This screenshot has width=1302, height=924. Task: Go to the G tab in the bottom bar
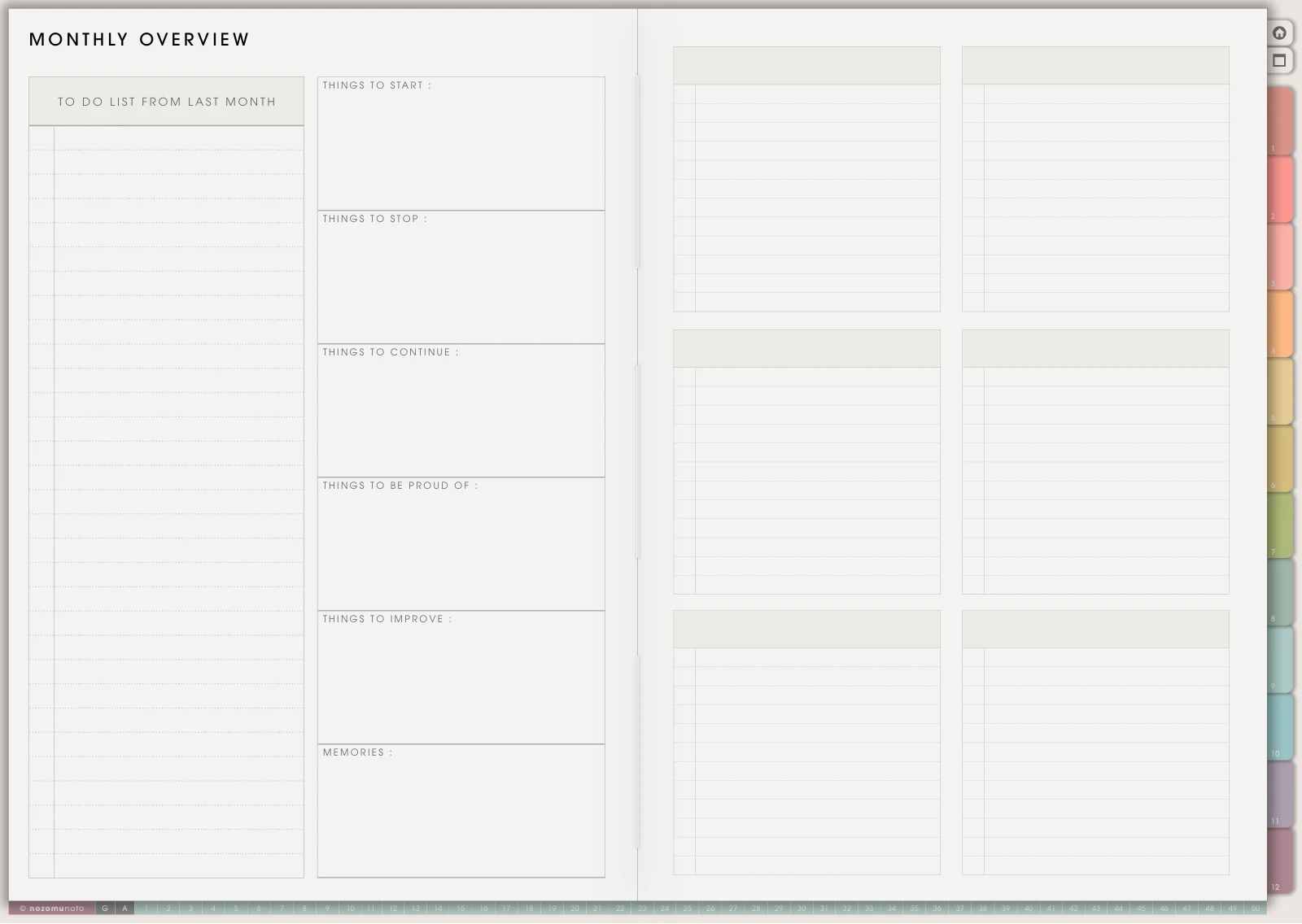(105, 909)
